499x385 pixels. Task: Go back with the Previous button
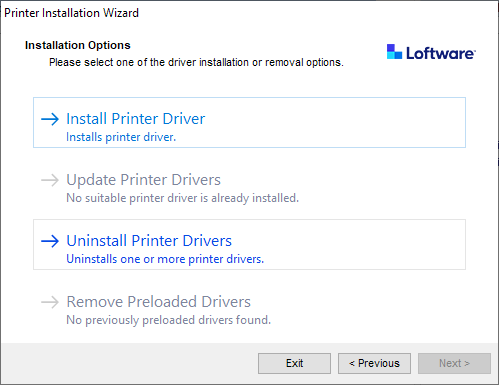[x=374, y=363]
